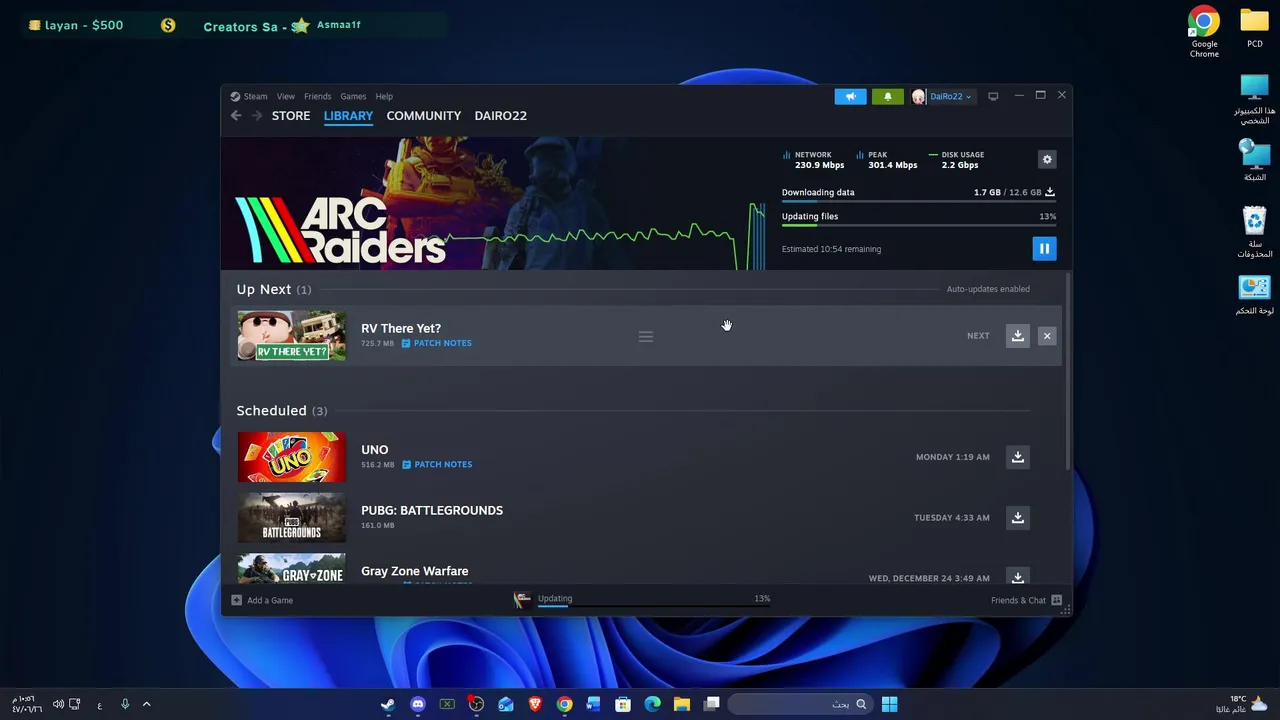
Task: Open the weather widget in taskbar
Action: (x=1243, y=704)
